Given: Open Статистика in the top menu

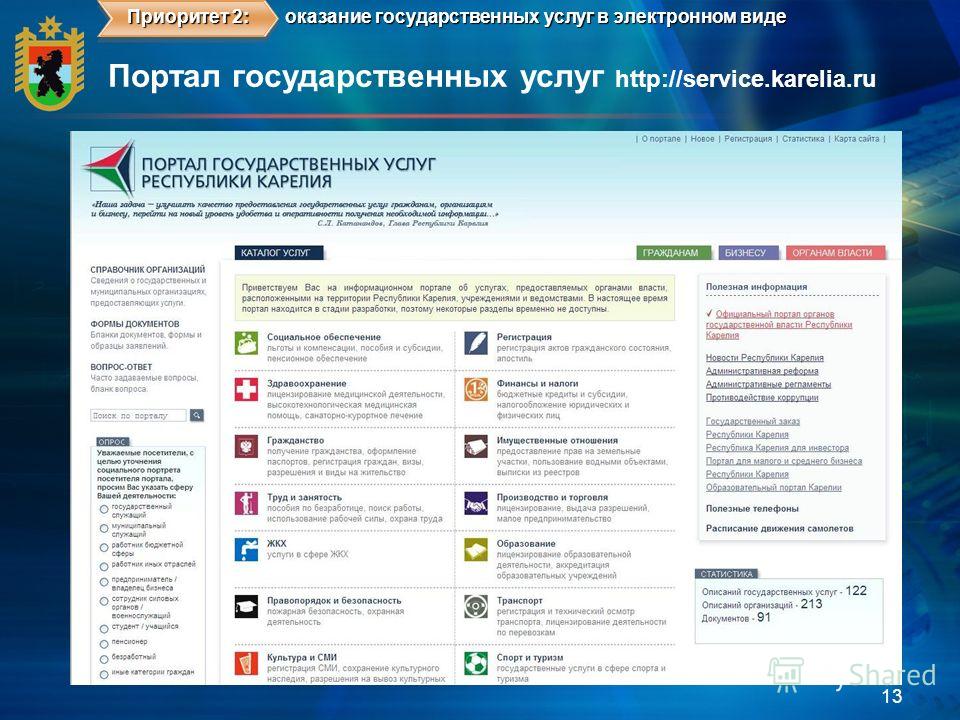Looking at the screenshot, I should [x=803, y=139].
